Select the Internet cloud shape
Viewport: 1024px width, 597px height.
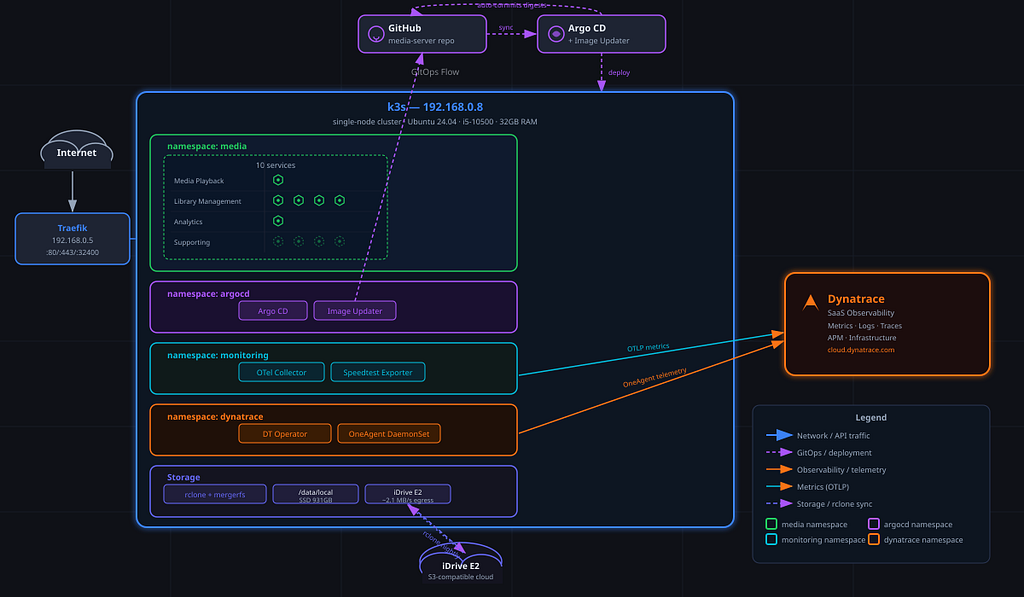76,150
